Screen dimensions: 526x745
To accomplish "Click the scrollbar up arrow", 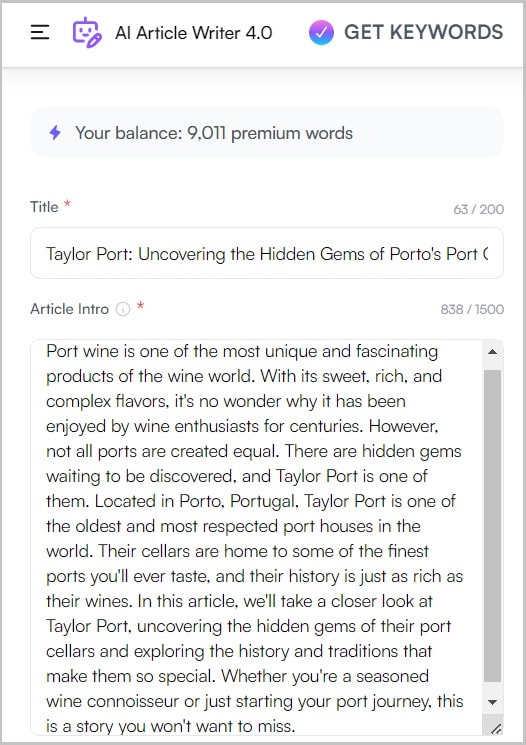I will tap(493, 352).
